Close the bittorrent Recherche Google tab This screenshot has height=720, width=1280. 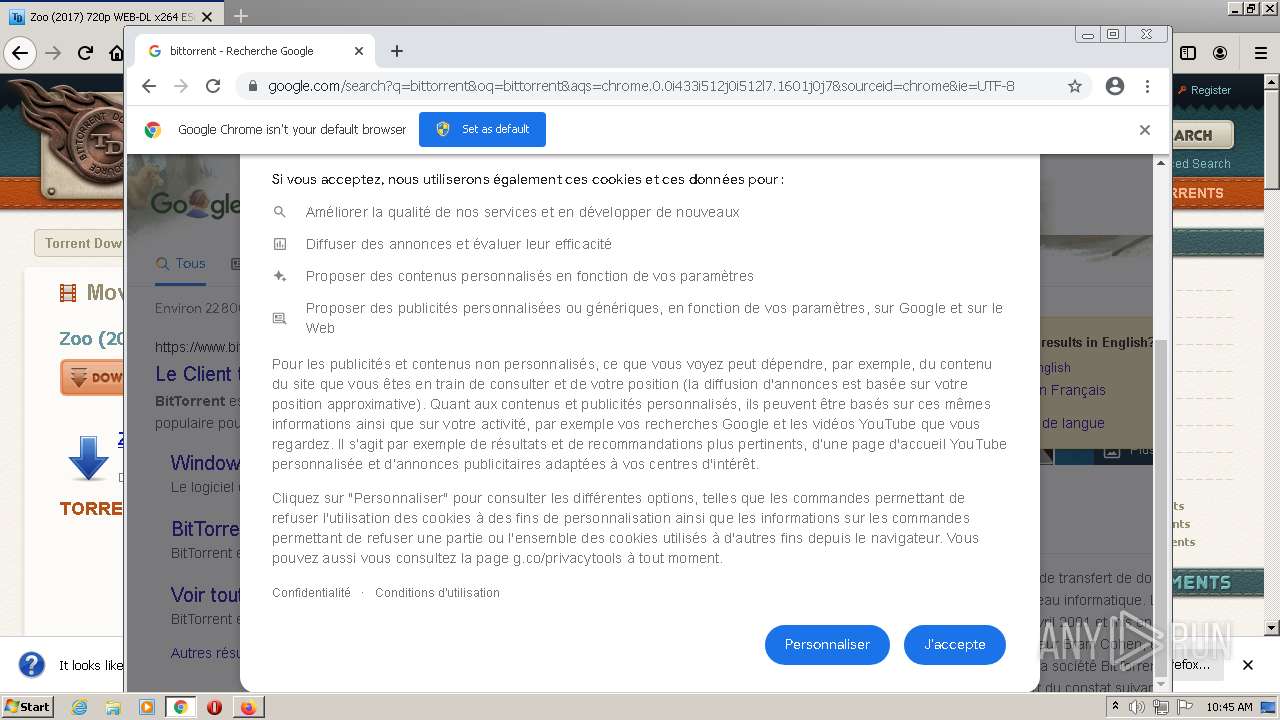pos(359,51)
